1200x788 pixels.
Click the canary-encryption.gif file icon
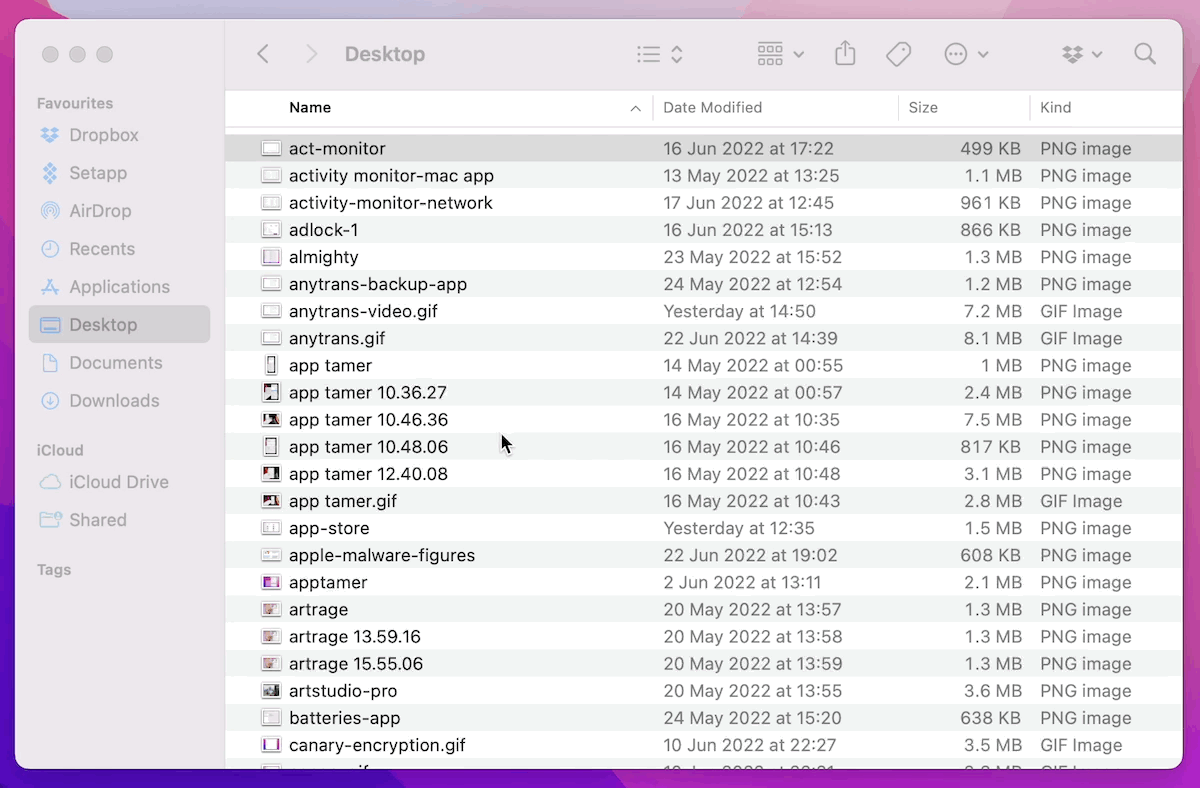click(x=271, y=745)
